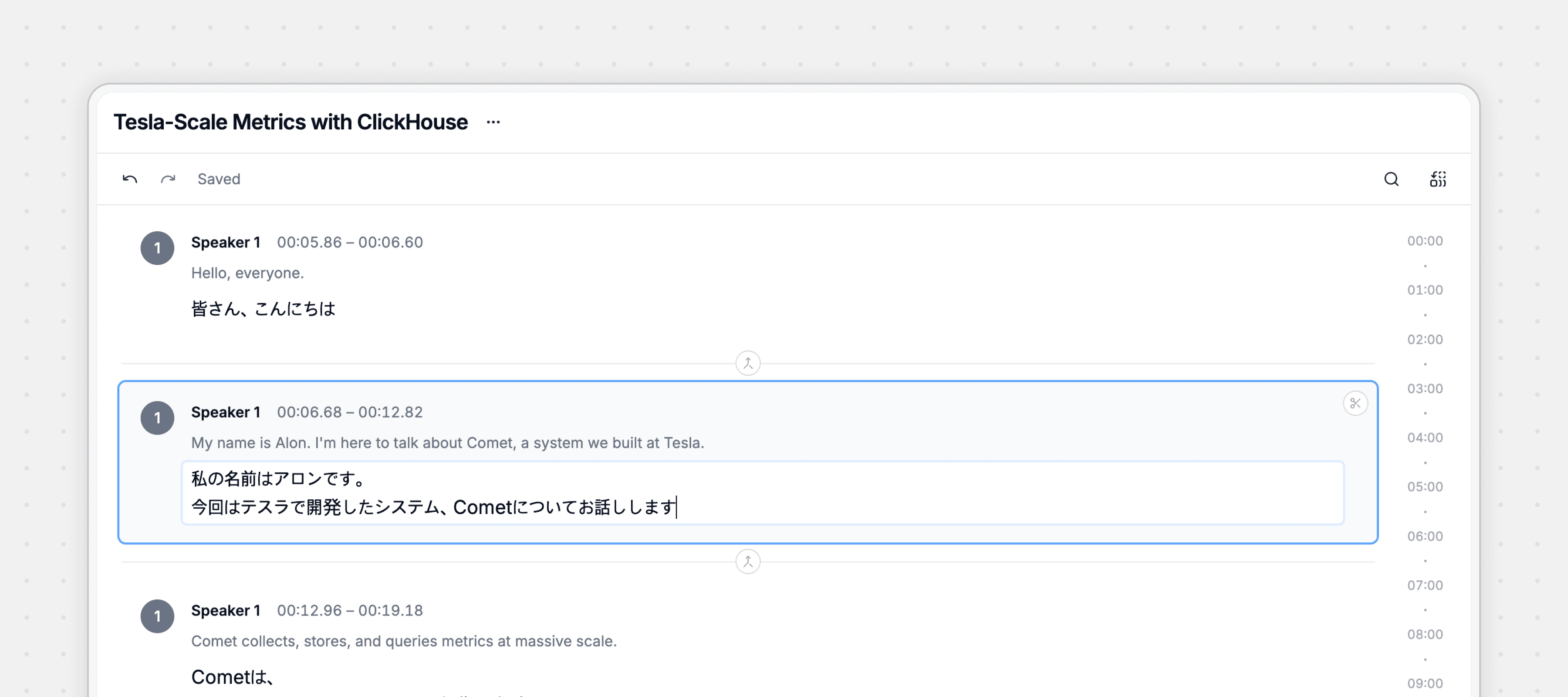Click the timestamp 00:06.68 – 00:12.82
This screenshot has height=697, width=1568.
pyautogui.click(x=349, y=412)
